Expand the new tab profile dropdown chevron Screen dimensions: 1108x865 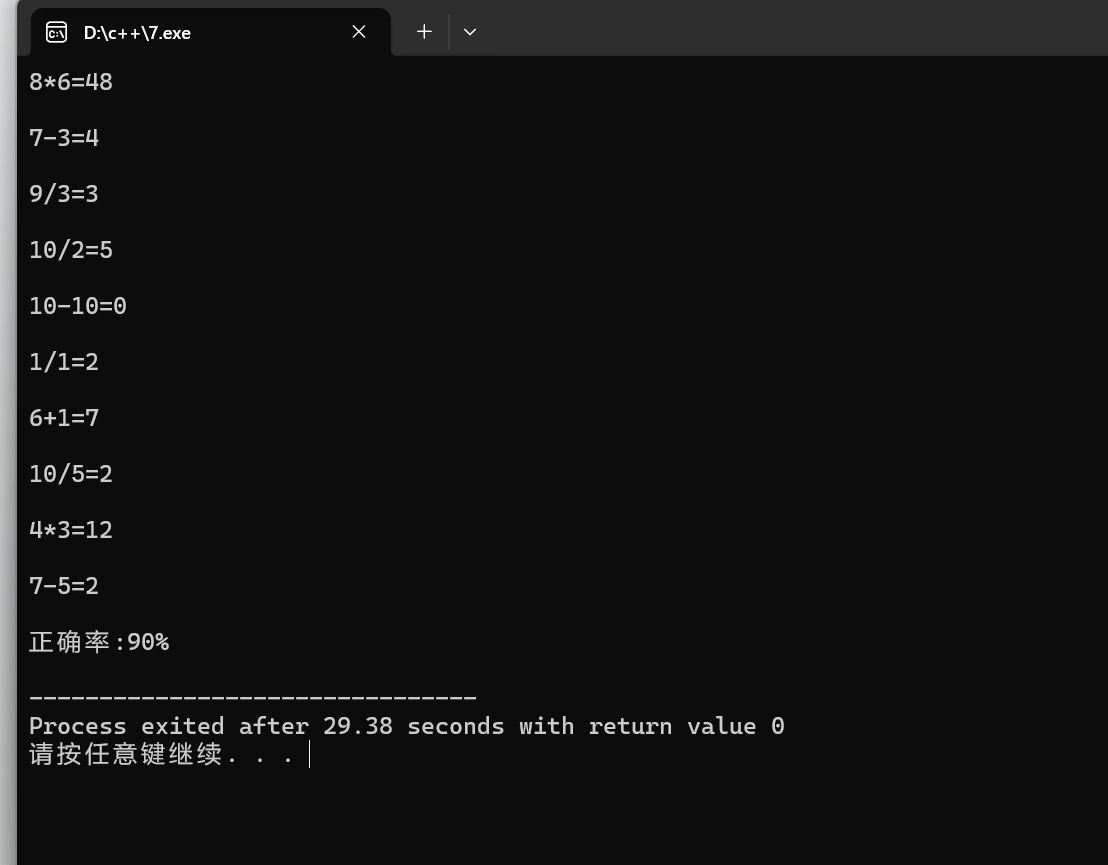470,32
